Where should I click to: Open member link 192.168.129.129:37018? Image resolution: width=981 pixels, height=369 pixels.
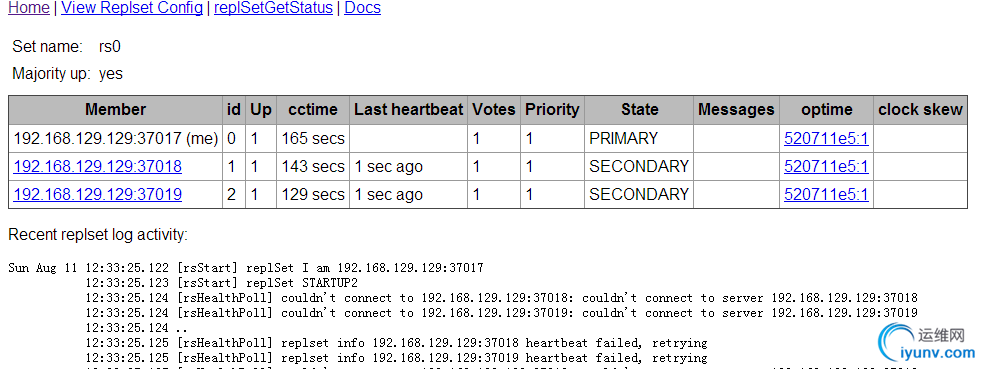click(98, 166)
